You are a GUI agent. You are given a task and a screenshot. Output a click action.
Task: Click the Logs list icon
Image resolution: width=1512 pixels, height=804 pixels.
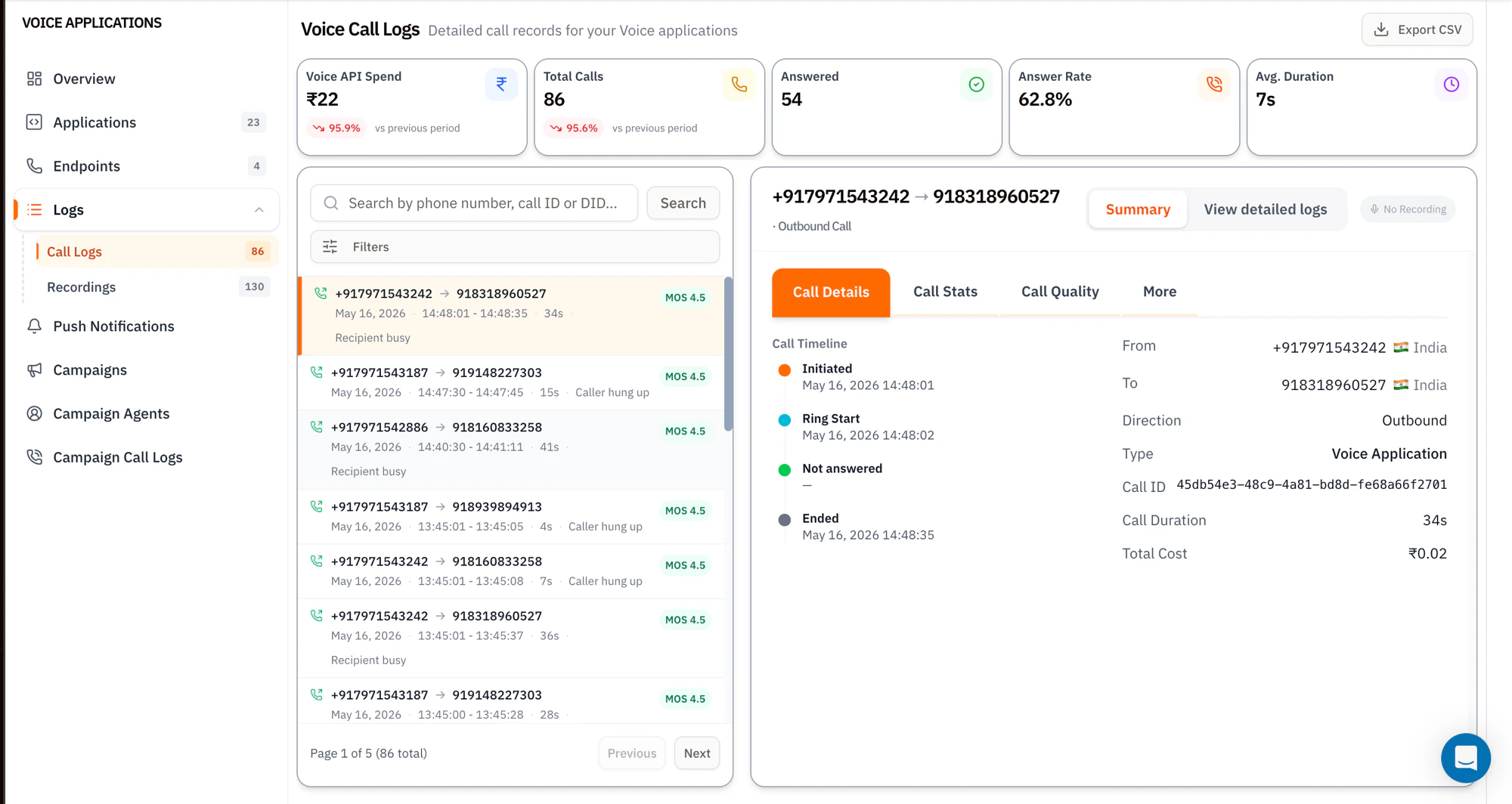click(x=34, y=209)
